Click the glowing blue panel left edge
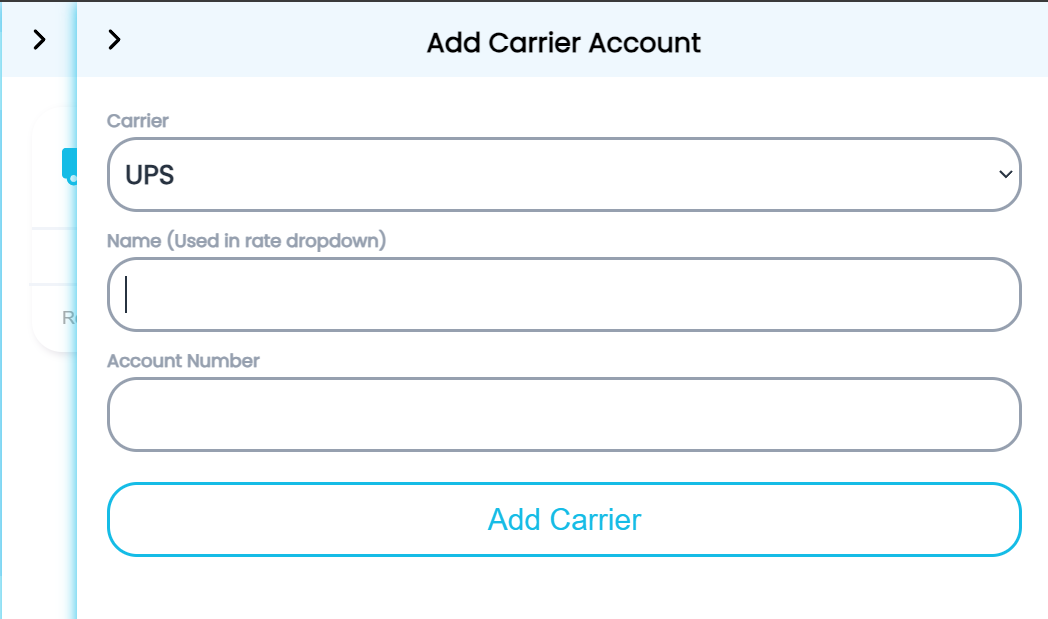Viewport: 1048px width, 619px height. coord(75,400)
